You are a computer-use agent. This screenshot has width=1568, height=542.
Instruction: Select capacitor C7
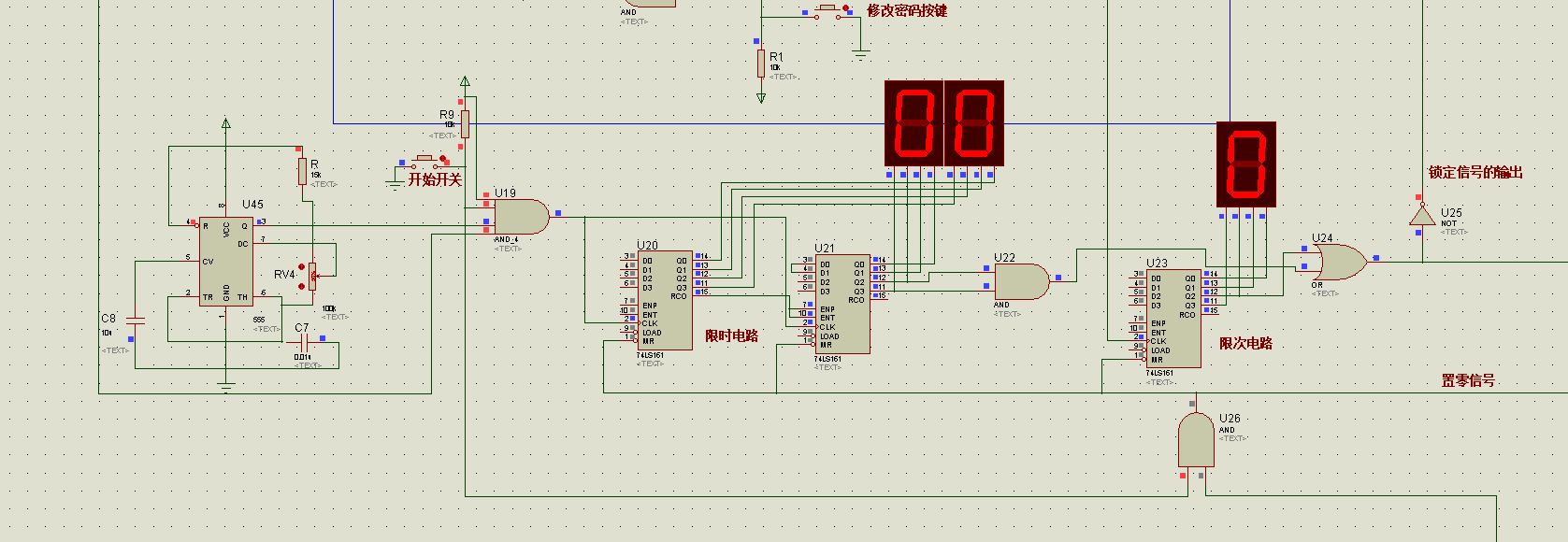coord(303,343)
